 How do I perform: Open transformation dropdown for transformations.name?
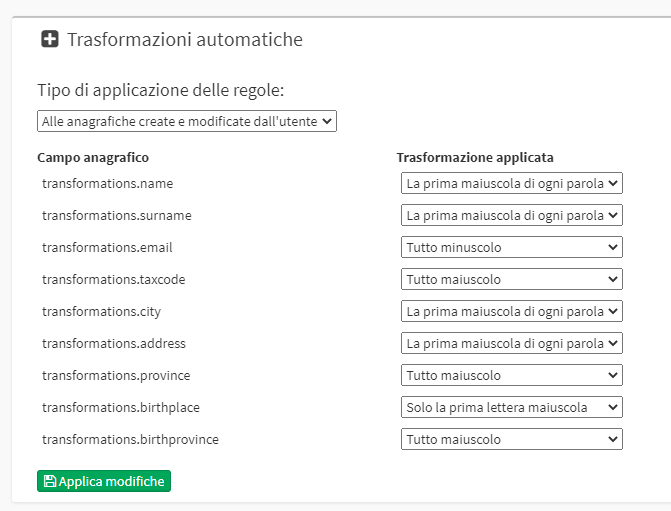pyautogui.click(x=512, y=183)
